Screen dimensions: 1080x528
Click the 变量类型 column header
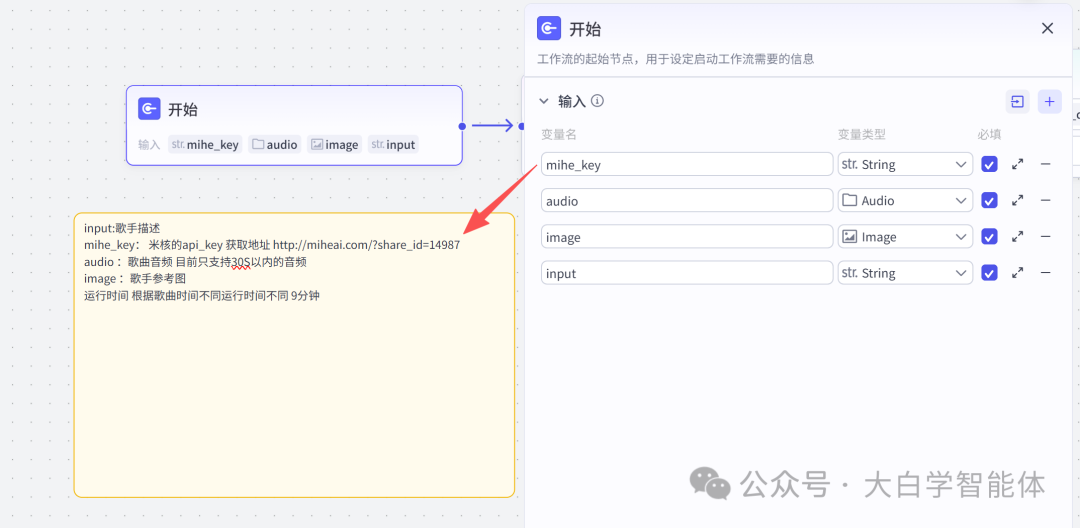tap(861, 134)
